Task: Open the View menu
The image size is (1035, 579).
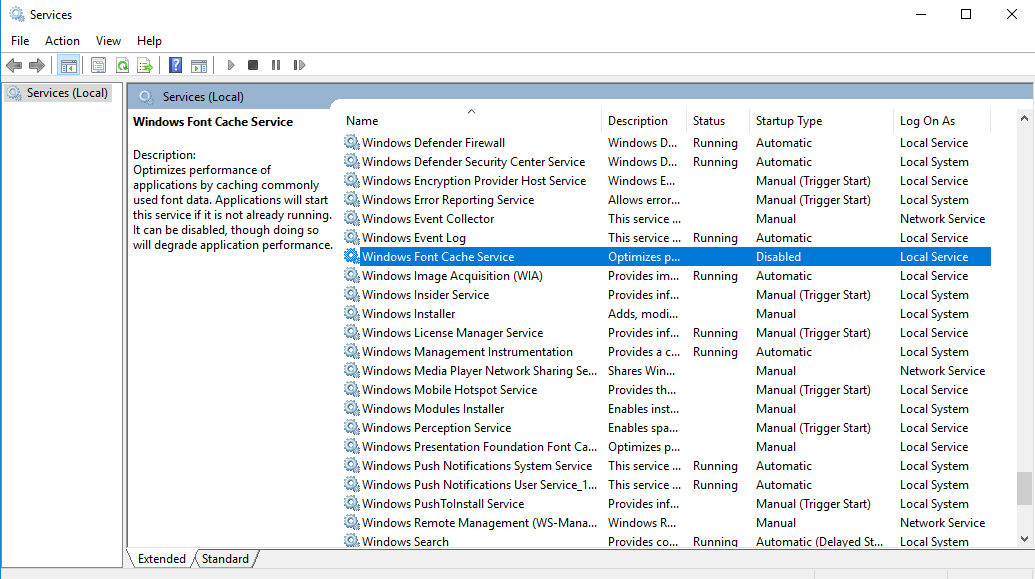Action: (108, 41)
